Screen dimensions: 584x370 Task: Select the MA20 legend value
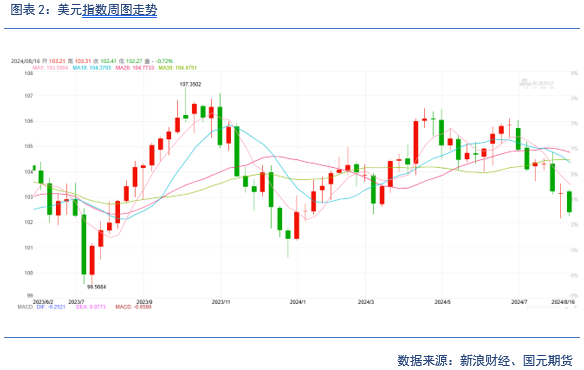tap(134, 68)
